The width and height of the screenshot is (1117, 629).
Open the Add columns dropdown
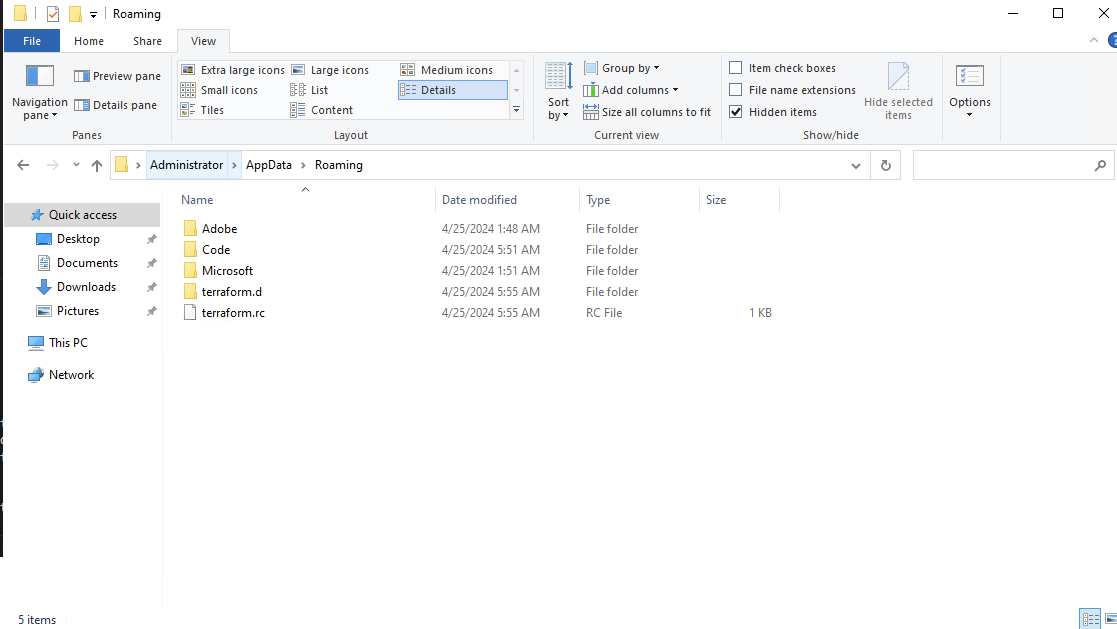(630, 90)
